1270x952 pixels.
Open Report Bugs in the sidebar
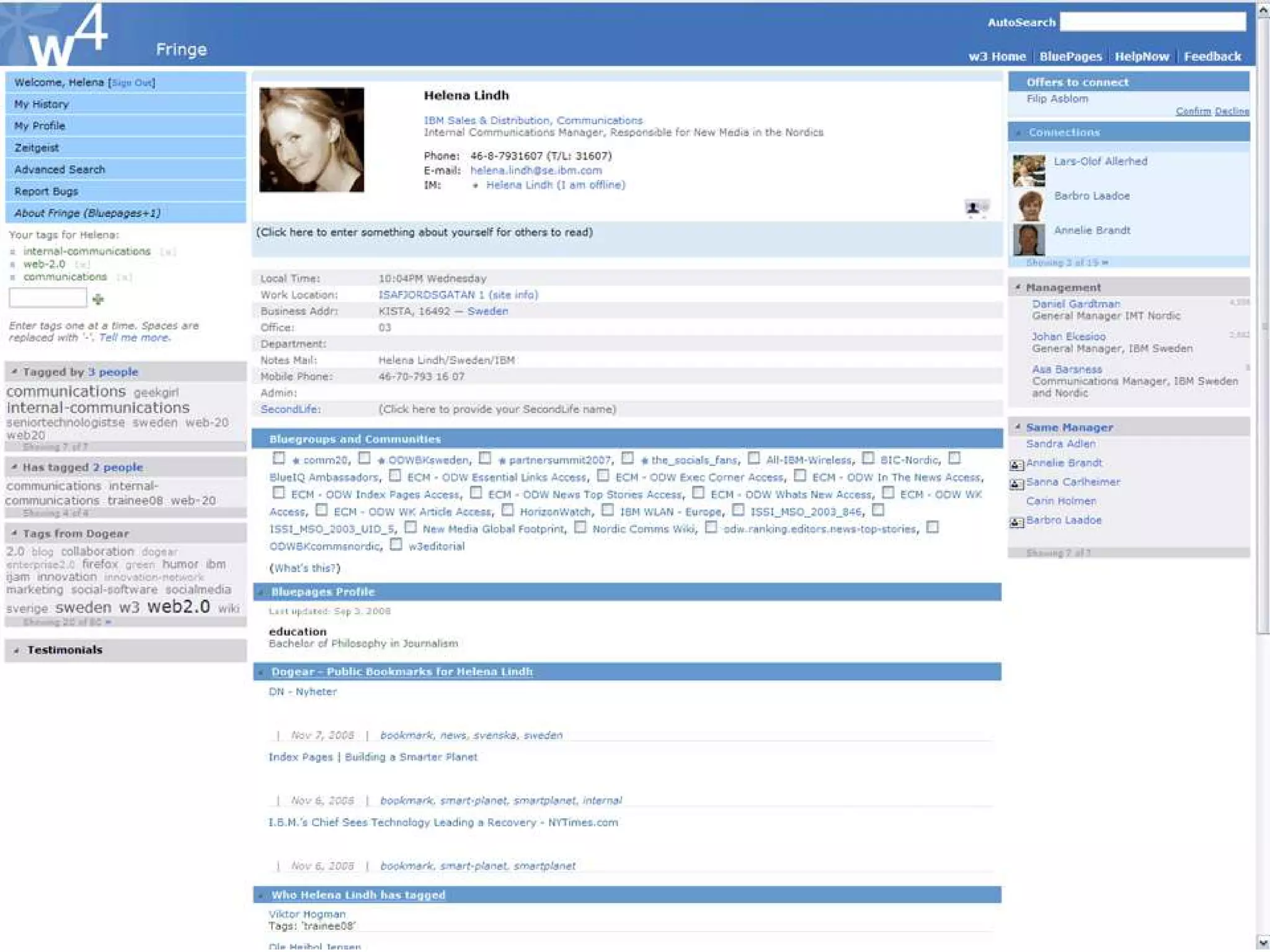click(125, 192)
